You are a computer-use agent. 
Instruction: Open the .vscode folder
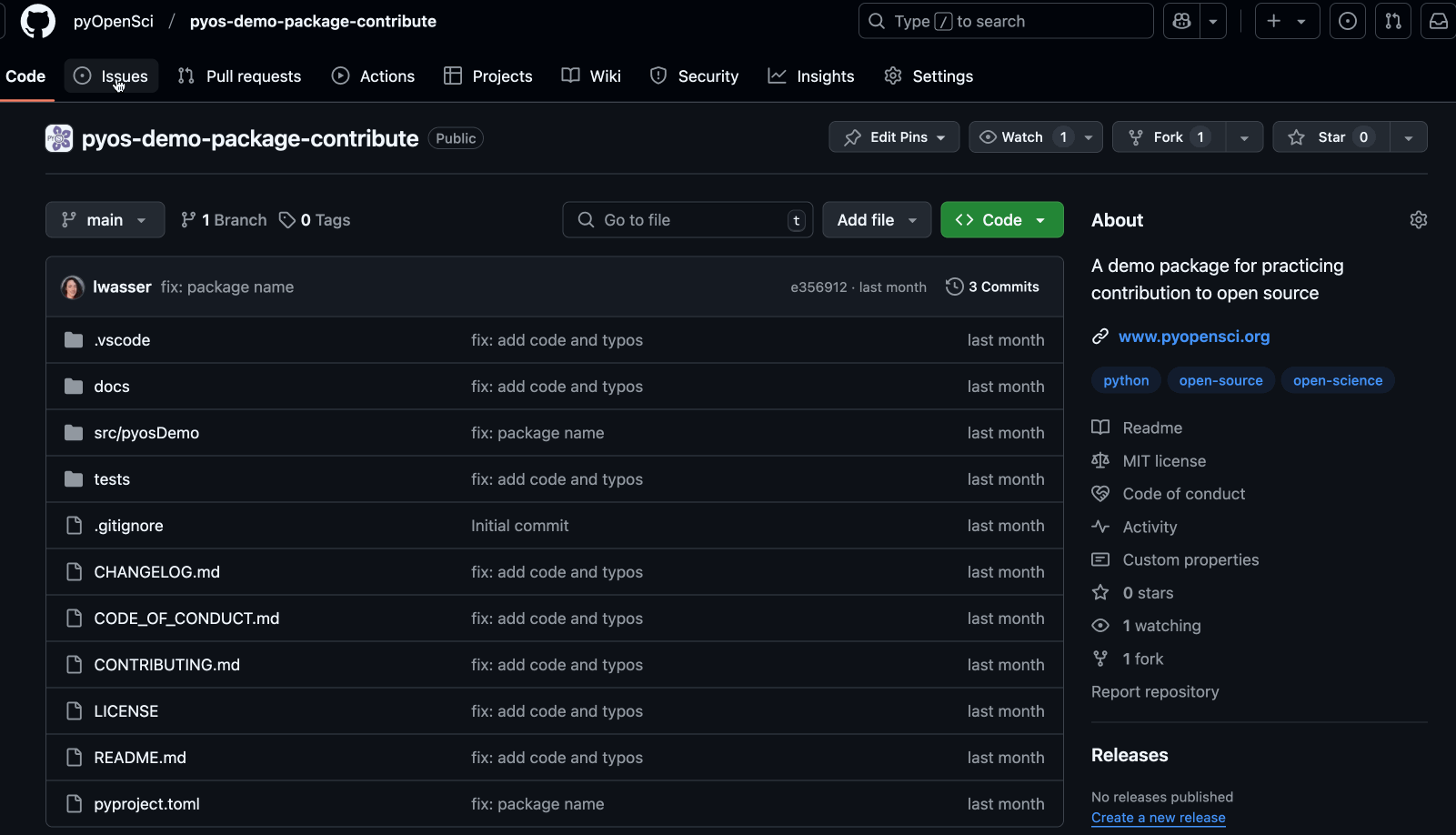click(122, 340)
